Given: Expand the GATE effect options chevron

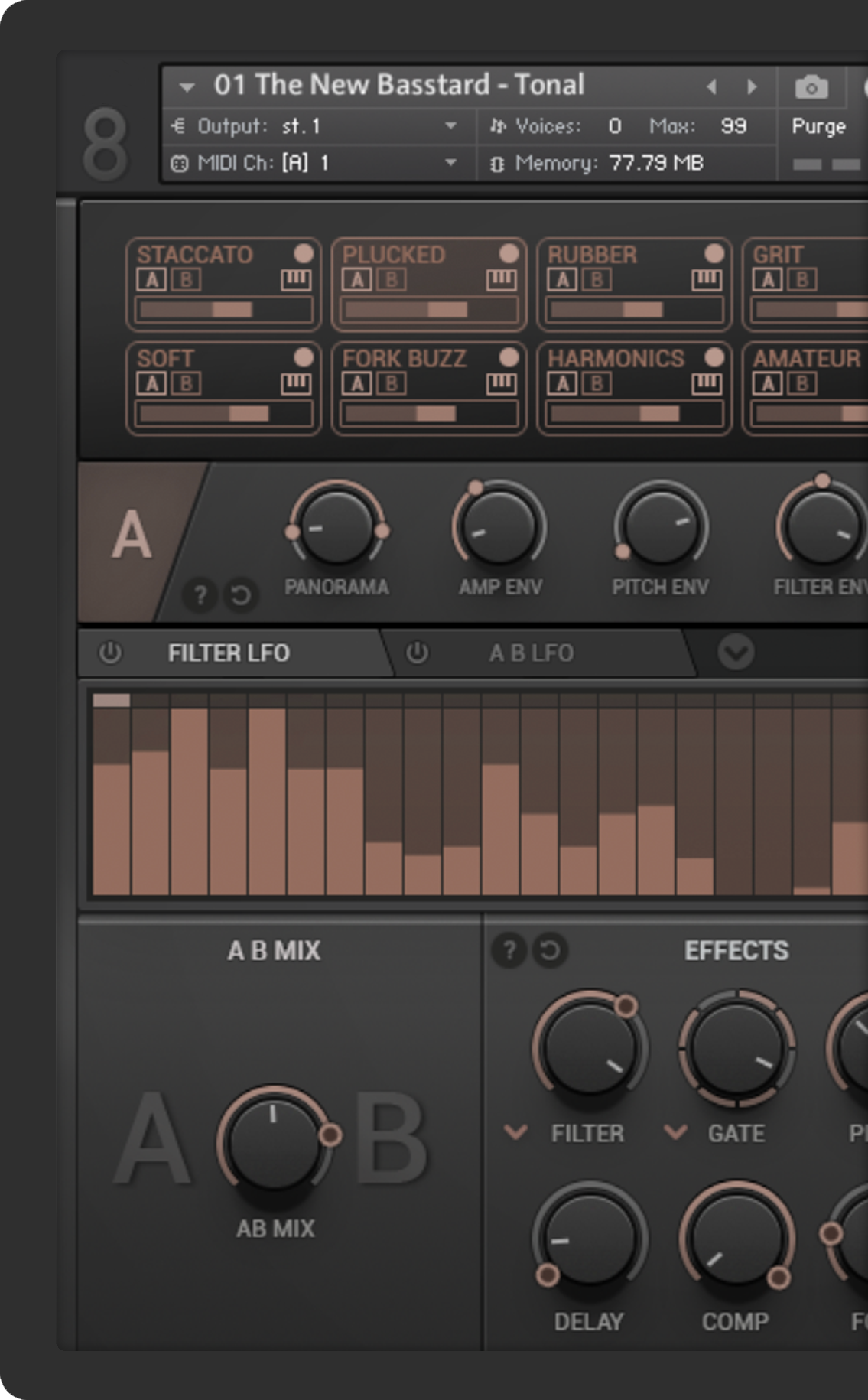Looking at the screenshot, I should (675, 1132).
